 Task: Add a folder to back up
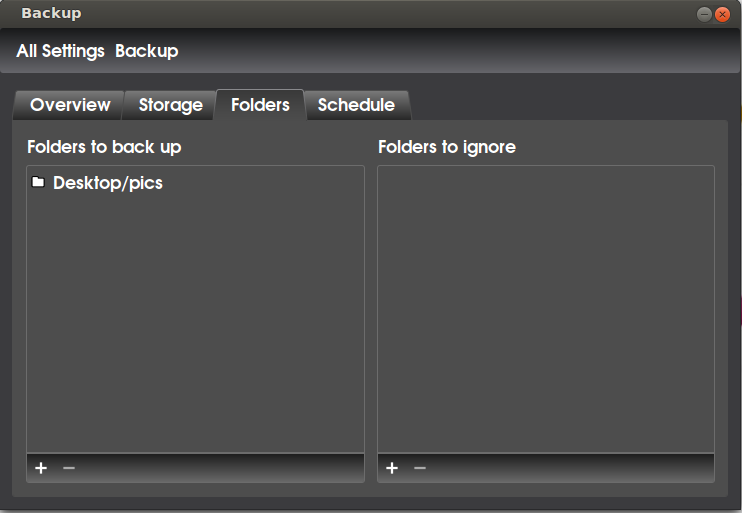point(41,468)
